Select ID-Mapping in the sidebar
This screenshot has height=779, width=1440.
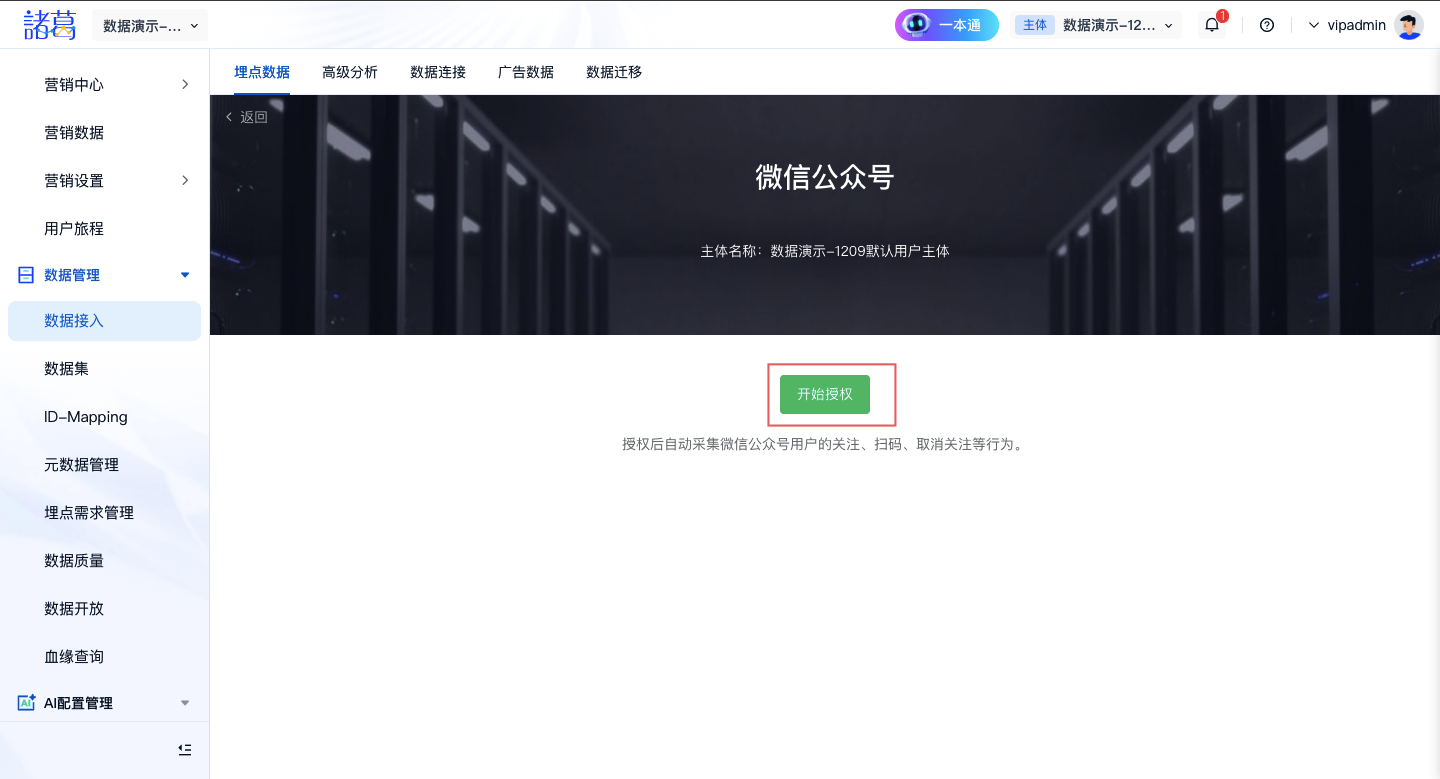(x=86, y=417)
